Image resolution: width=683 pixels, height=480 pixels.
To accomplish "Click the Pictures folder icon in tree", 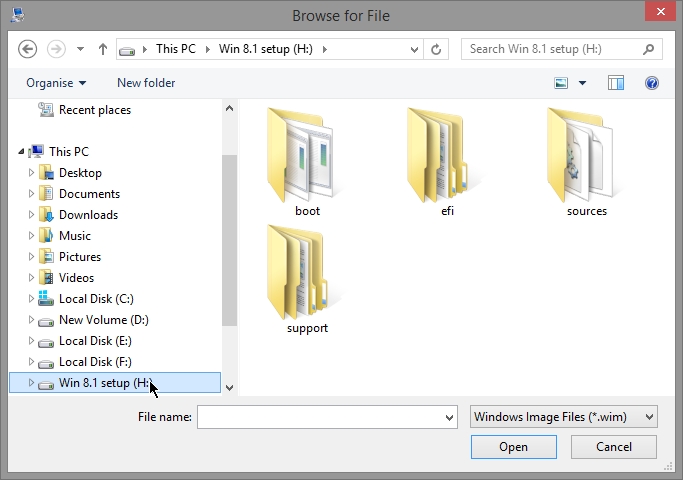I will 46,257.
